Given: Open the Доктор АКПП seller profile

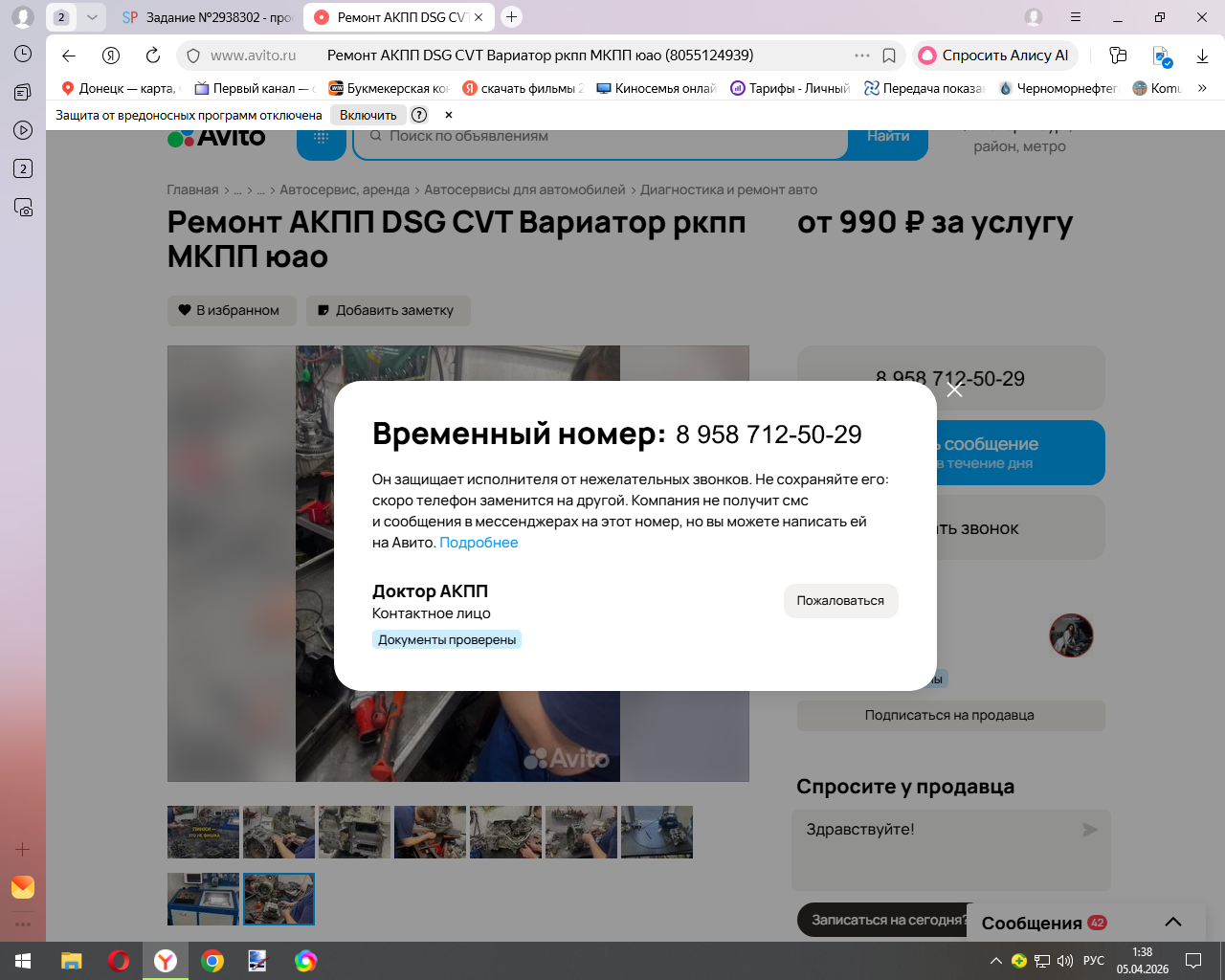Looking at the screenshot, I should coord(430,591).
